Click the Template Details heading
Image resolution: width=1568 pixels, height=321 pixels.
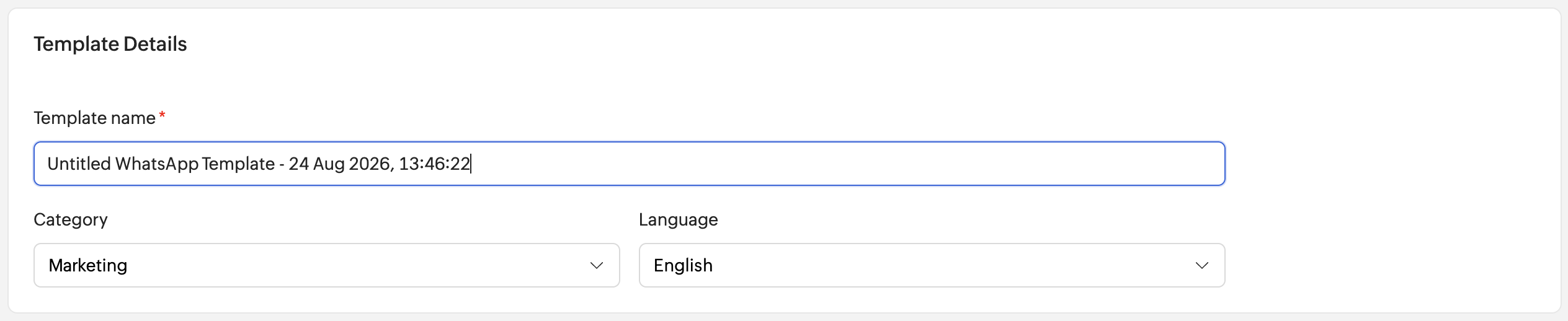click(x=110, y=44)
